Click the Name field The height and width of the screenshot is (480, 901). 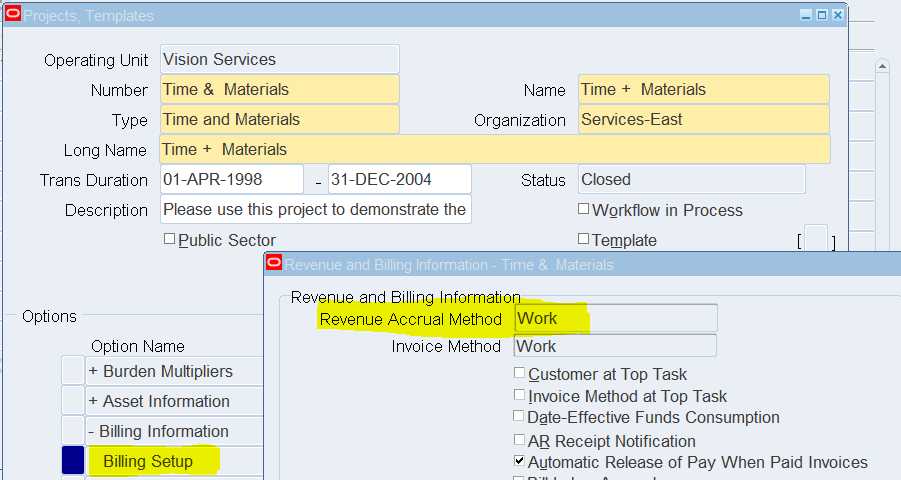pyautogui.click(x=704, y=89)
